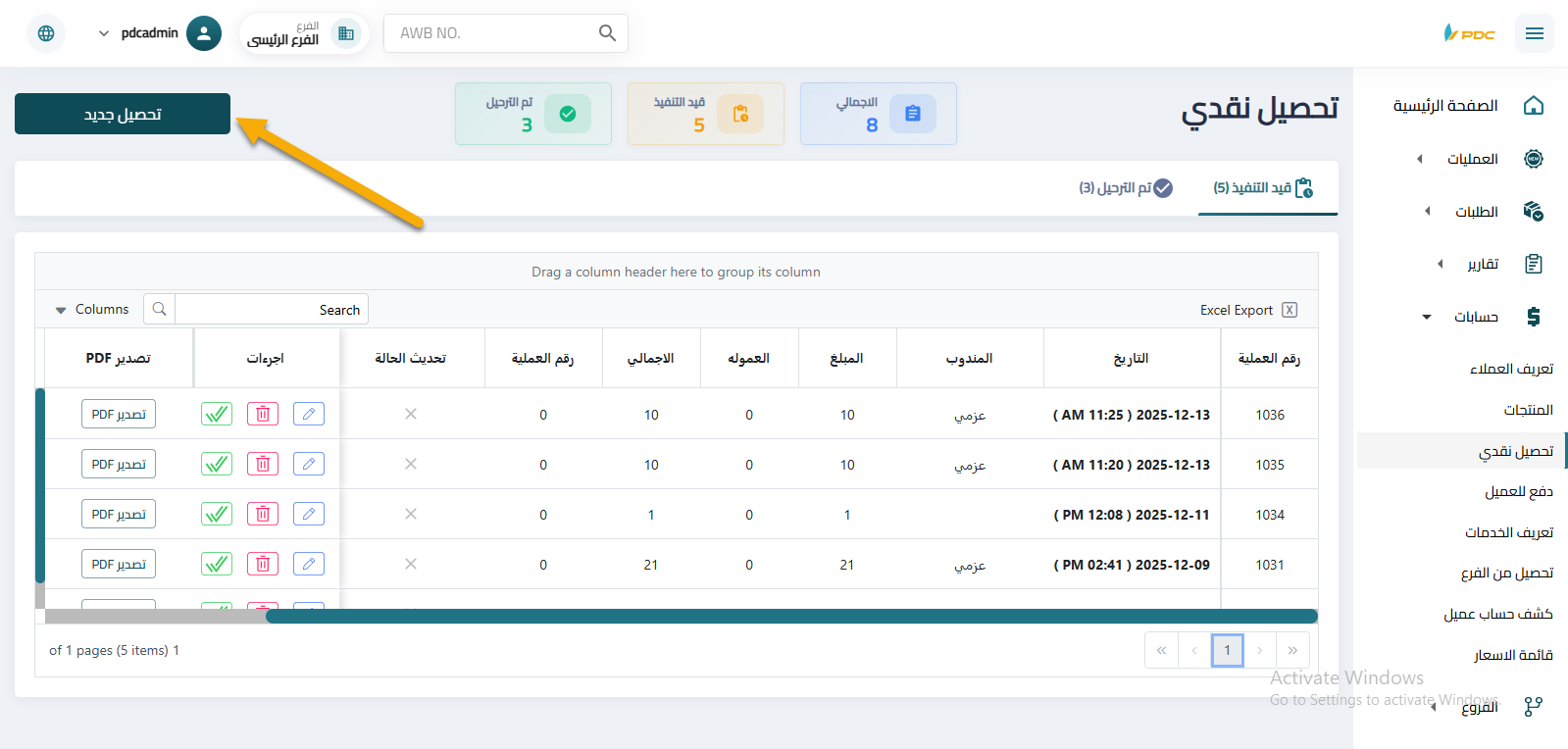Click the Excel Export icon

coord(1290,310)
